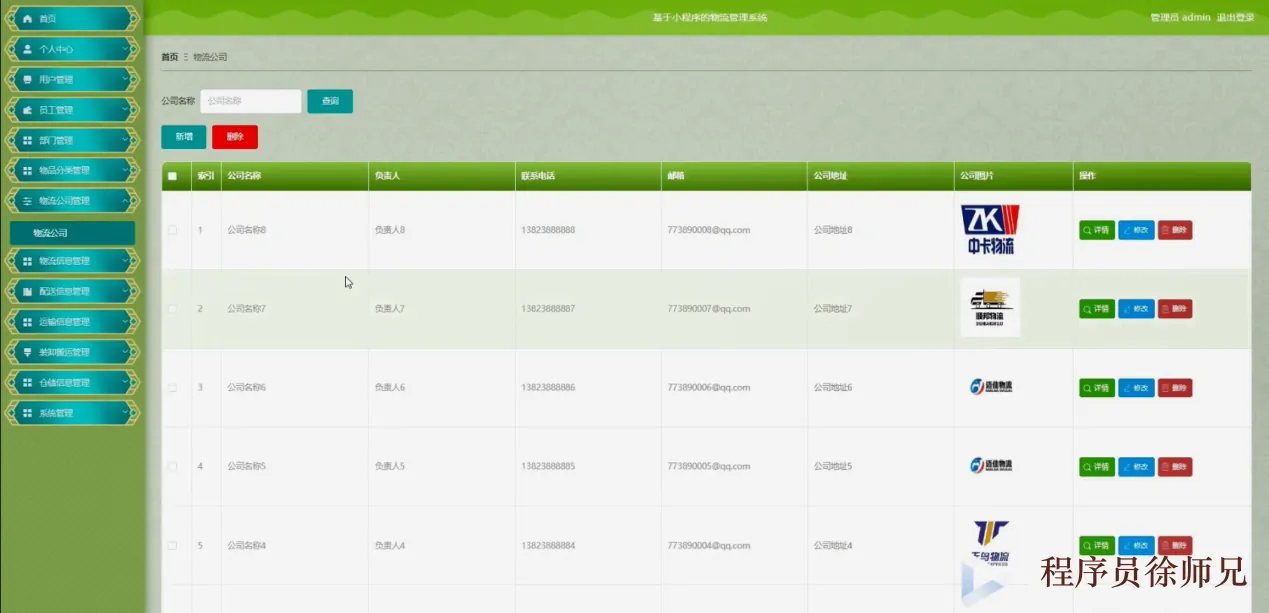Click the grid icon beside 物流信息管理
The image size is (1269, 613).
click(x=28, y=261)
